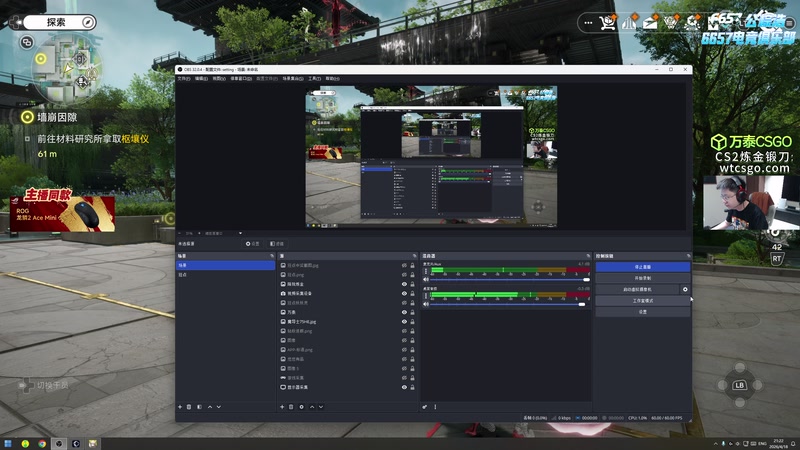Move the selected source down
This screenshot has height=450, width=800.
click(321, 407)
